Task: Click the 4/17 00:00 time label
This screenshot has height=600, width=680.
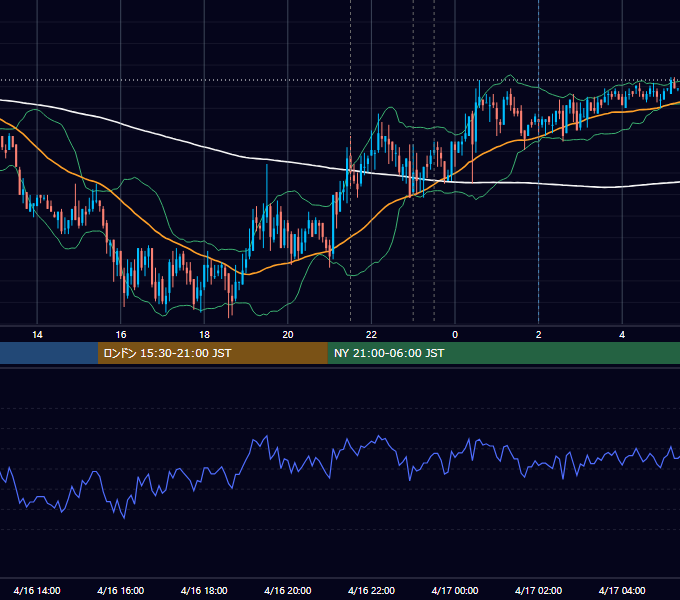Action: click(x=455, y=590)
